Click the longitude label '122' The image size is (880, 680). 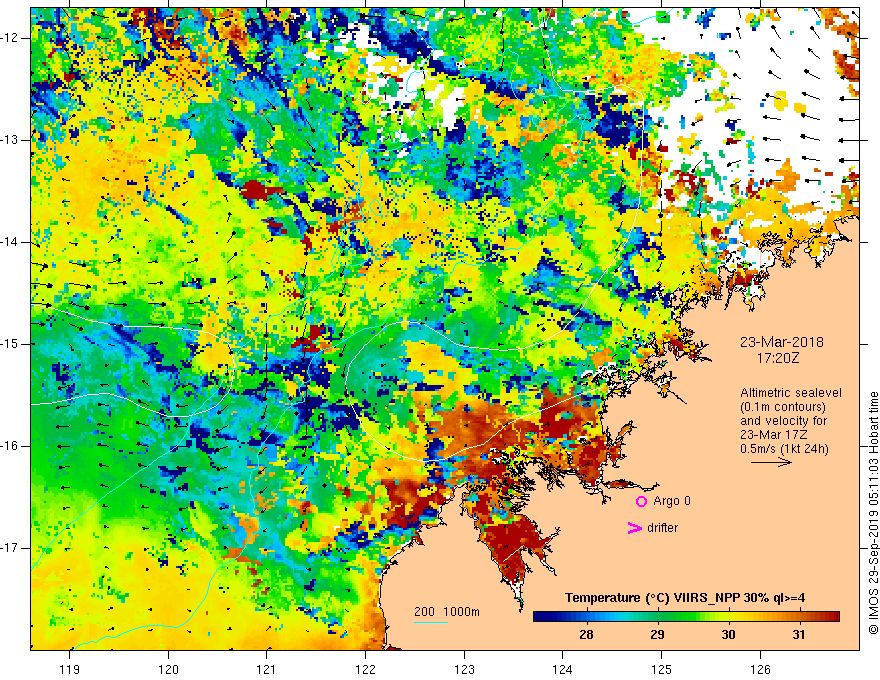pos(365,669)
